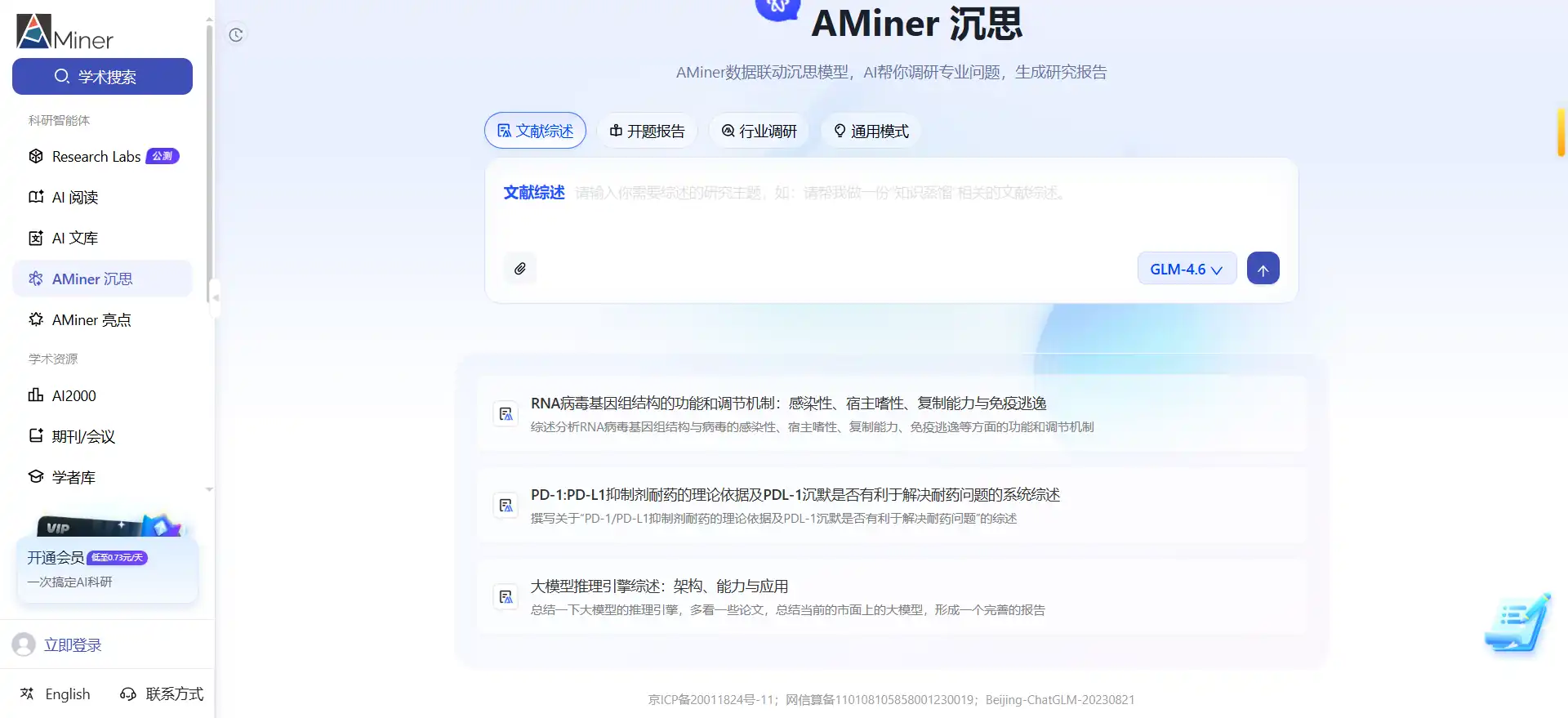The image size is (1568, 718).
Task: Click the send arrow button
Action: pos(1263,269)
